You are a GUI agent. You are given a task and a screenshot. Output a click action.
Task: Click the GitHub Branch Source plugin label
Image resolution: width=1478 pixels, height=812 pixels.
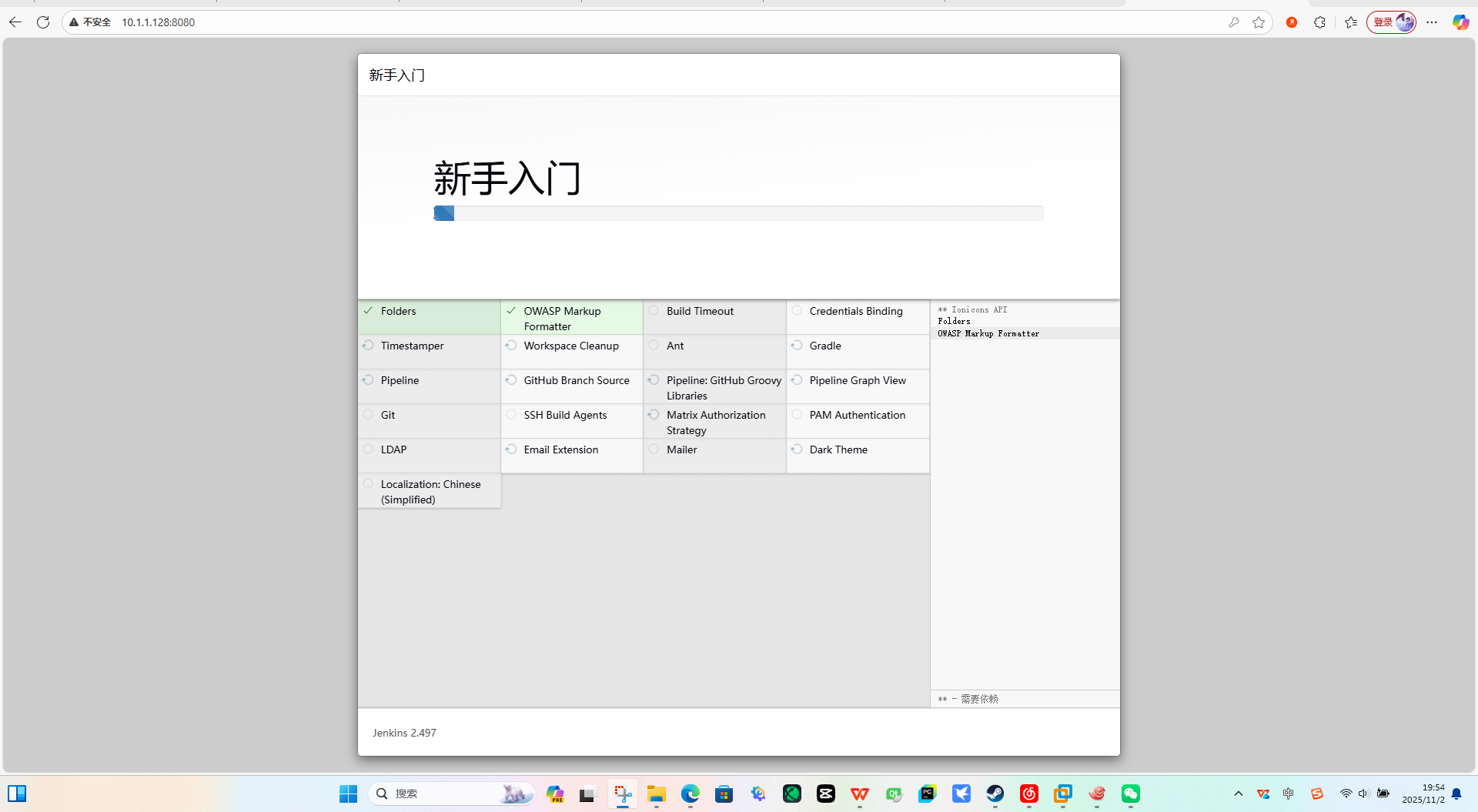point(577,380)
